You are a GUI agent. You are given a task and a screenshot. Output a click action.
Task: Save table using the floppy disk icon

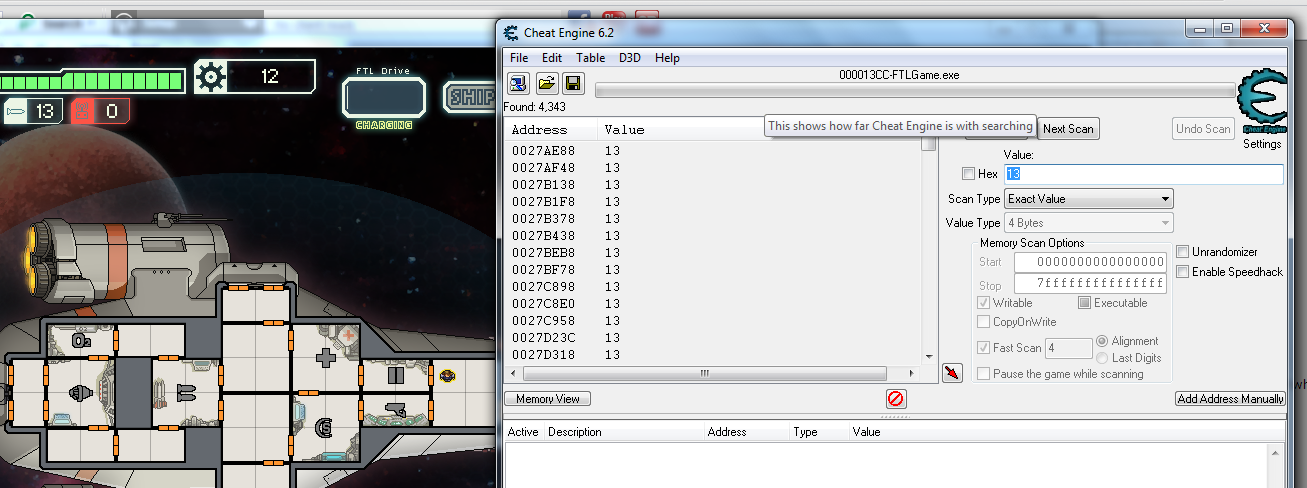pyautogui.click(x=572, y=83)
